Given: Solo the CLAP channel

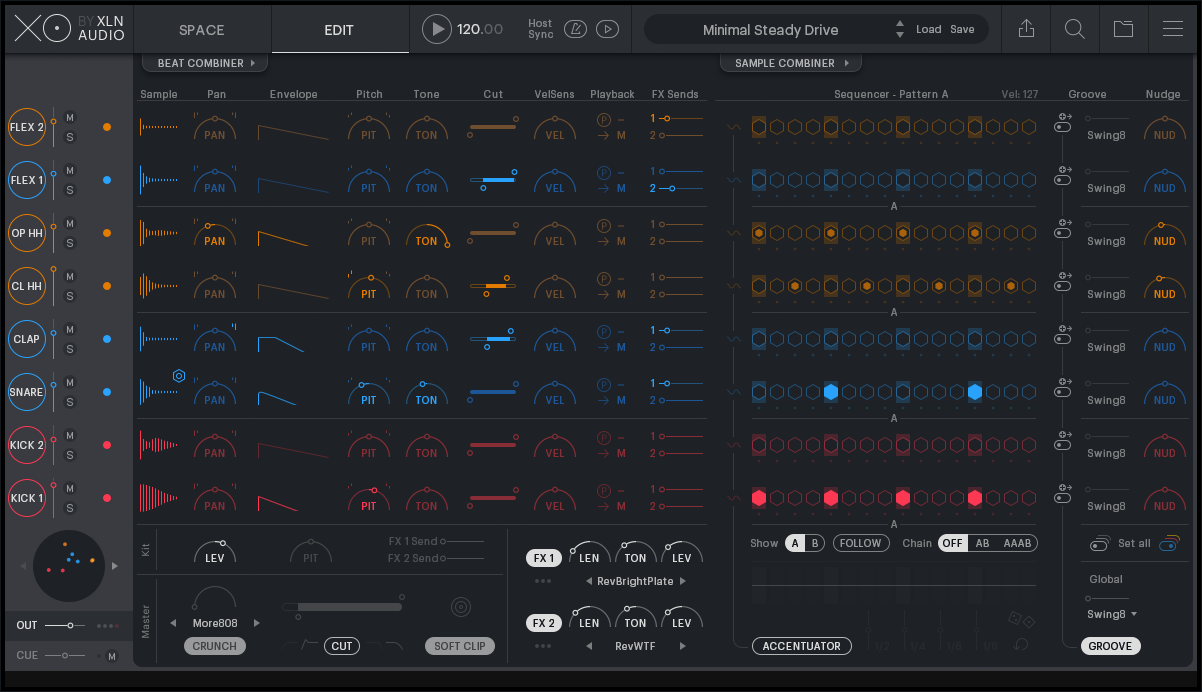Looking at the screenshot, I should click(70, 349).
